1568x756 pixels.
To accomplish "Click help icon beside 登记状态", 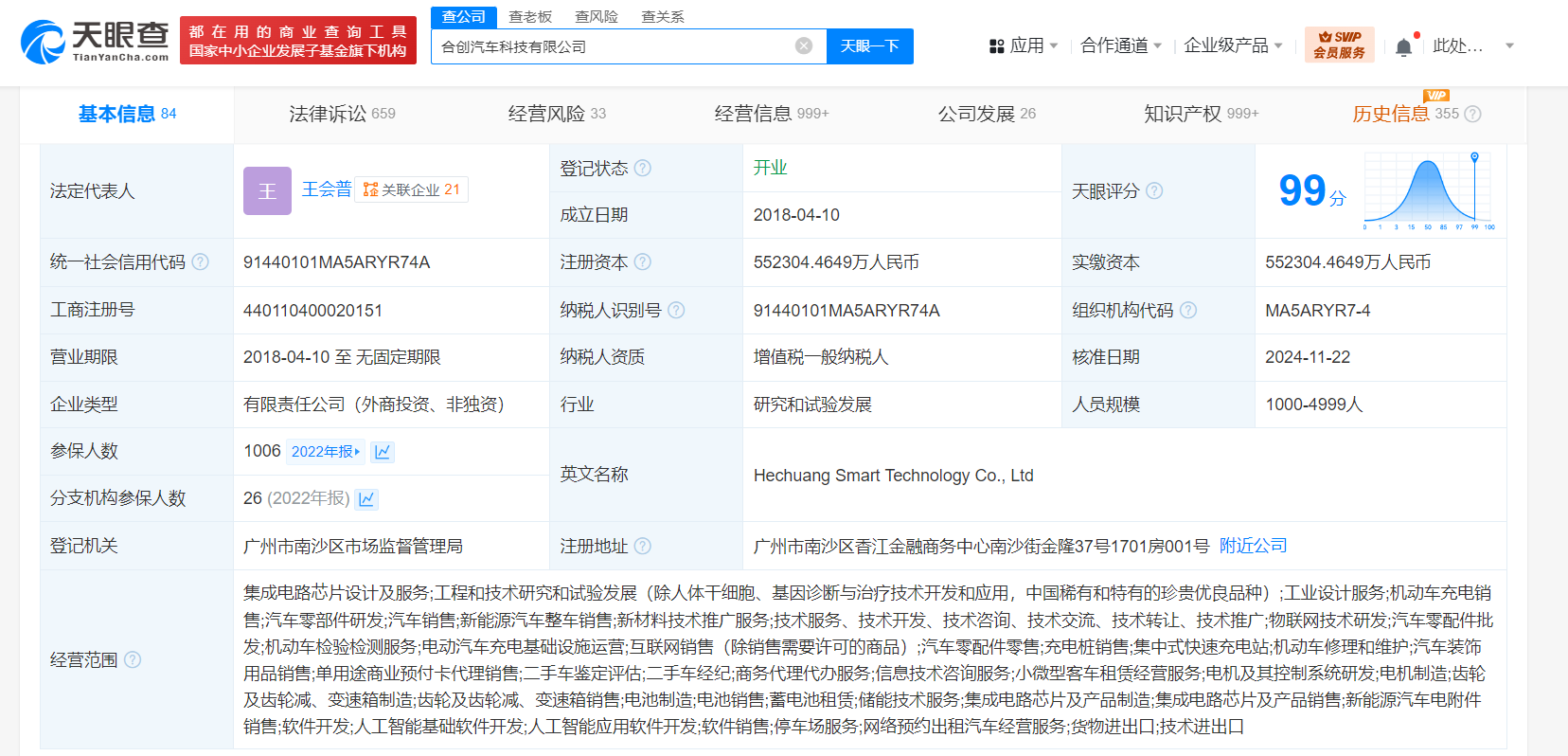I will tap(643, 169).
